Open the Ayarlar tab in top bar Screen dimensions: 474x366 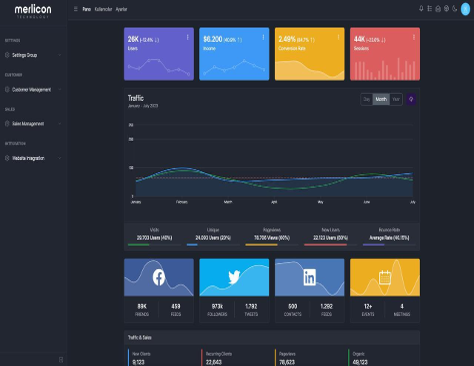point(121,9)
